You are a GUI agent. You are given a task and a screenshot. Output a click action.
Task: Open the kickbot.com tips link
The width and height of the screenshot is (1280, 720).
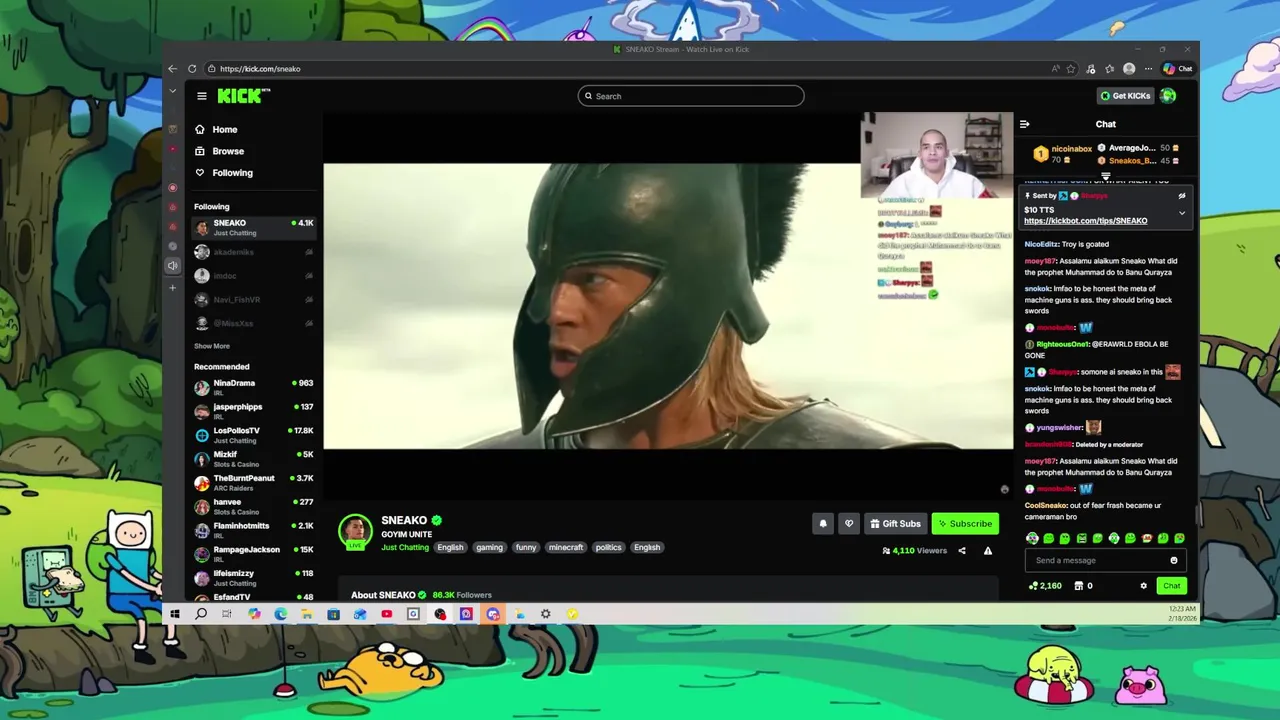click(x=1085, y=221)
